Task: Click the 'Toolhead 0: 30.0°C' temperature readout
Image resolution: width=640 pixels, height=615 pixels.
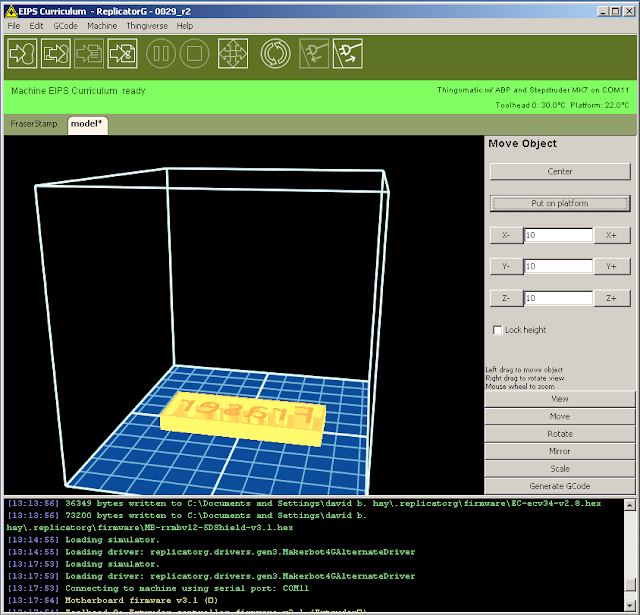Action: tap(530, 105)
